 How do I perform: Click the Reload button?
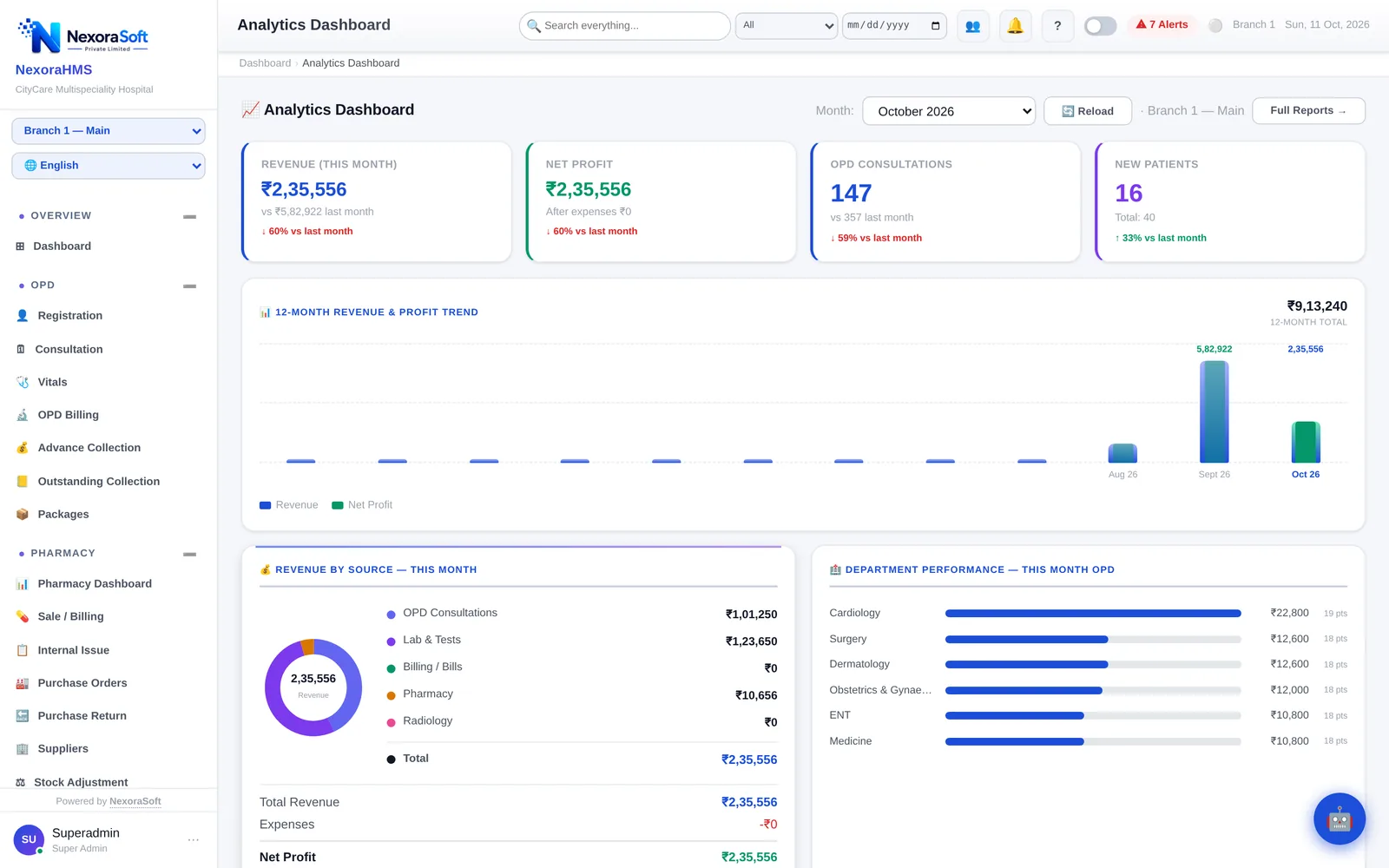tap(1088, 111)
